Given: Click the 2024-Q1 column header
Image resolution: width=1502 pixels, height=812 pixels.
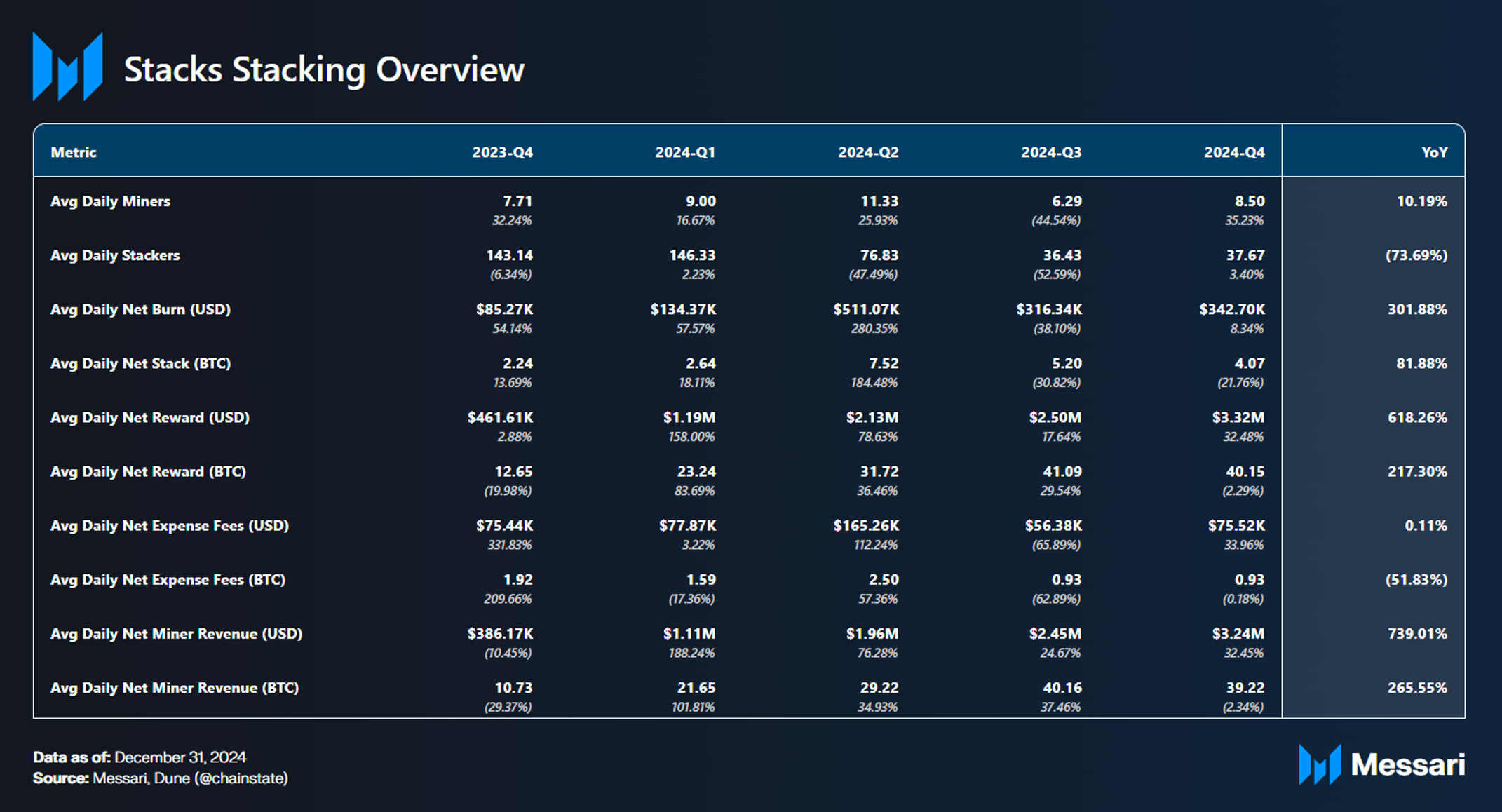Looking at the screenshot, I should click(685, 152).
